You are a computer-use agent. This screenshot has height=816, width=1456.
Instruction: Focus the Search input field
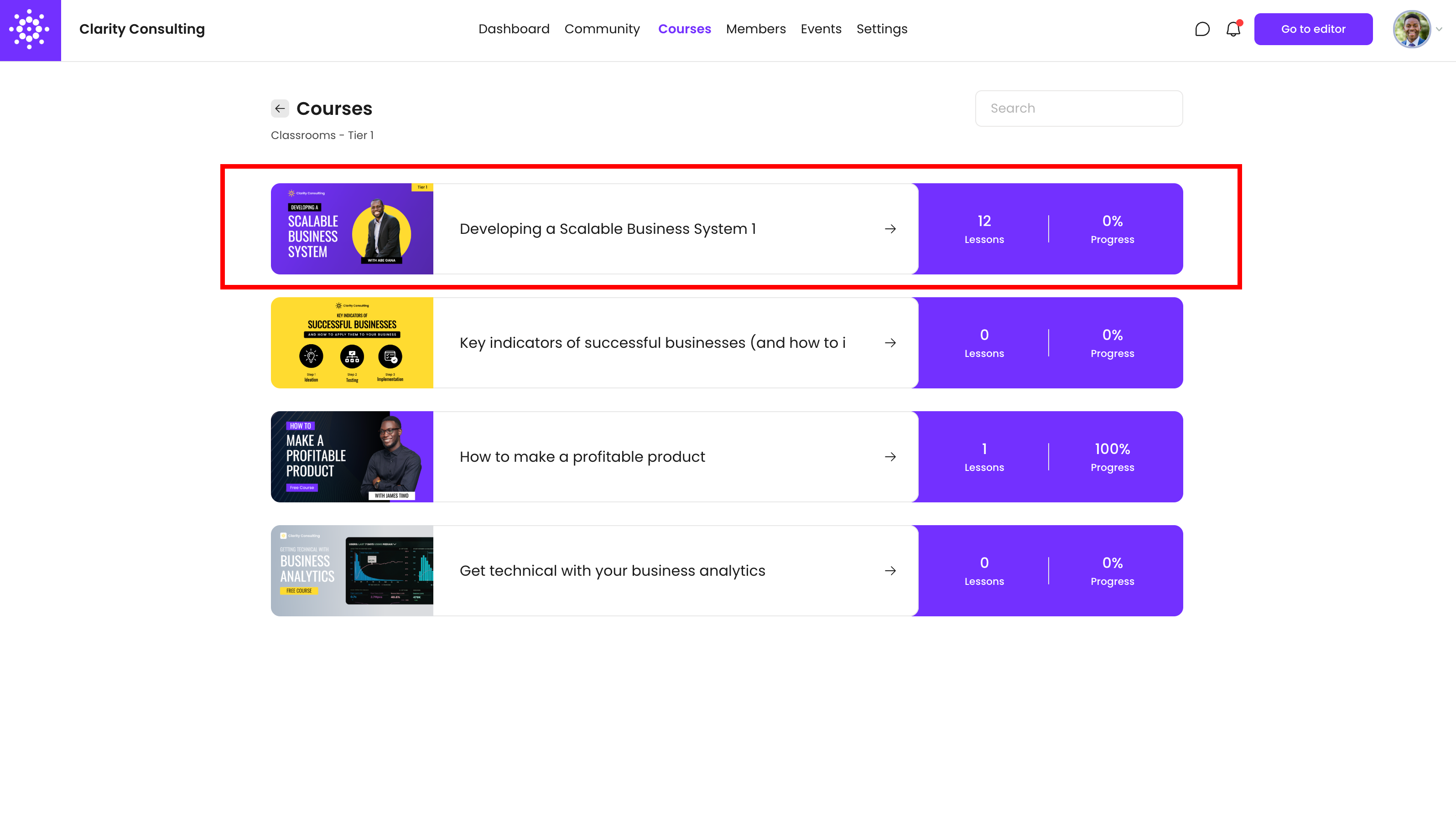pos(1078,108)
